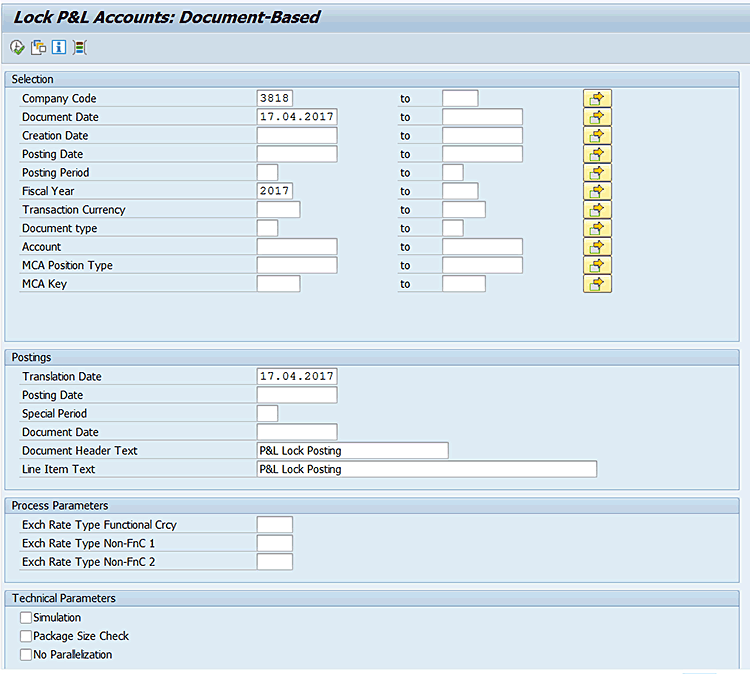Click the 'MCA Key' field label

(x=44, y=284)
